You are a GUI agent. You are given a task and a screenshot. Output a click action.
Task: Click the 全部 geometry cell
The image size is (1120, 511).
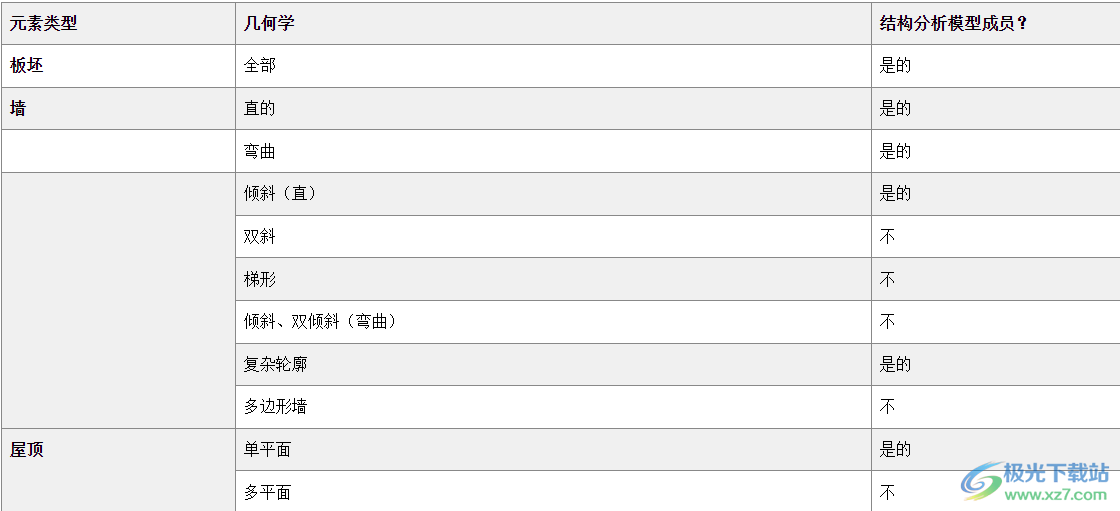click(260, 66)
